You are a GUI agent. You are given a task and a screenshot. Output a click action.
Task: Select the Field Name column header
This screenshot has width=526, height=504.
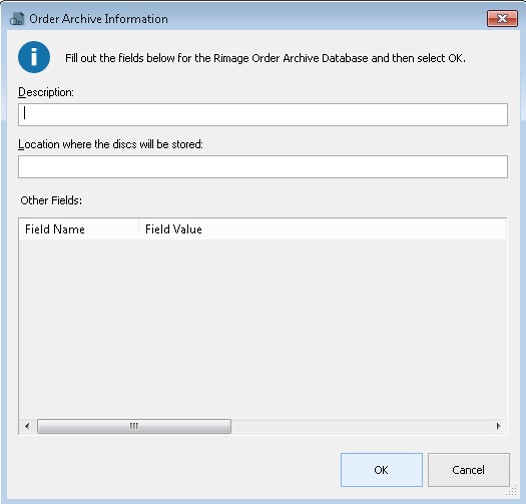(x=78, y=229)
